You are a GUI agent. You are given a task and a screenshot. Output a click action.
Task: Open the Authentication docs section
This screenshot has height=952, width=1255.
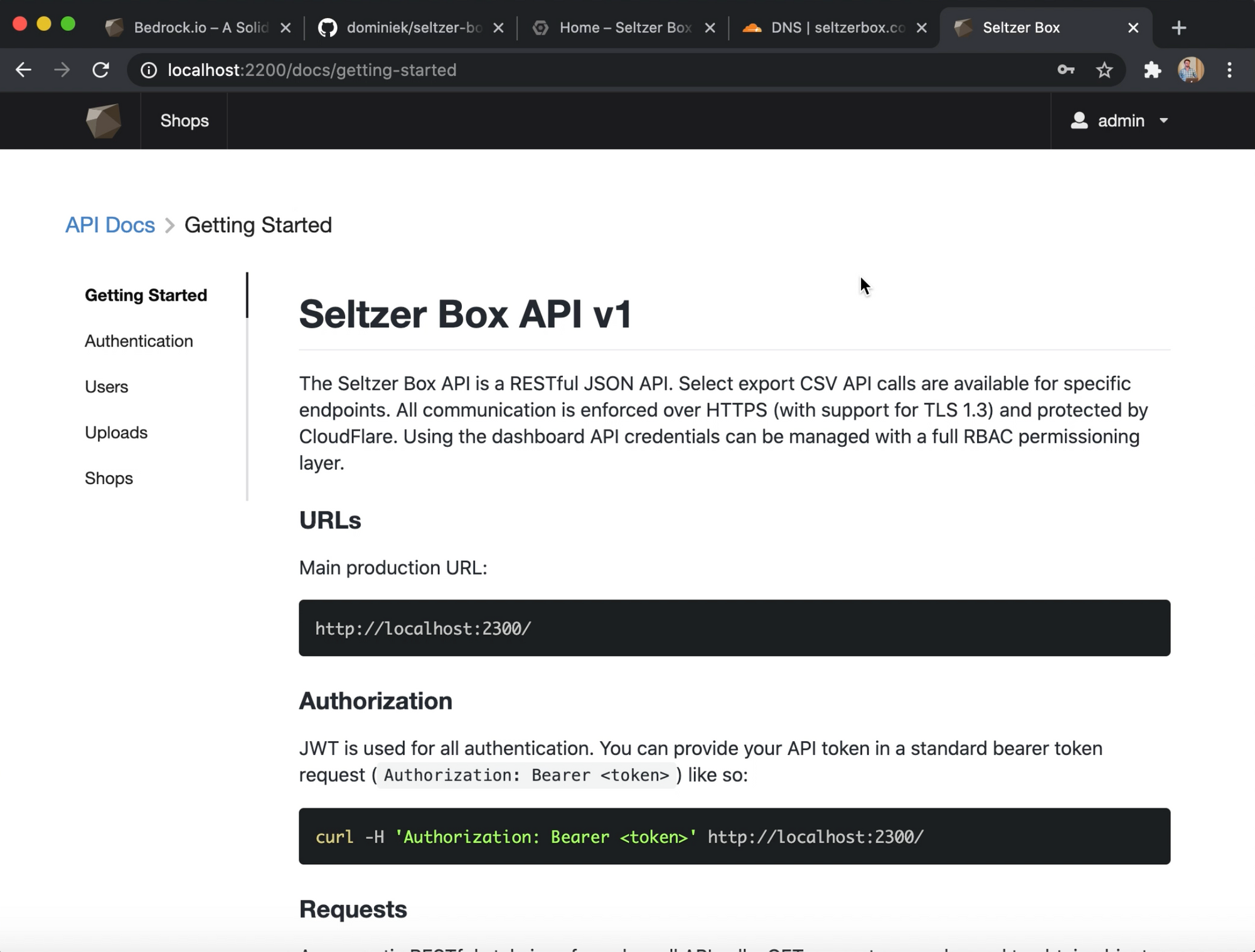[139, 341]
